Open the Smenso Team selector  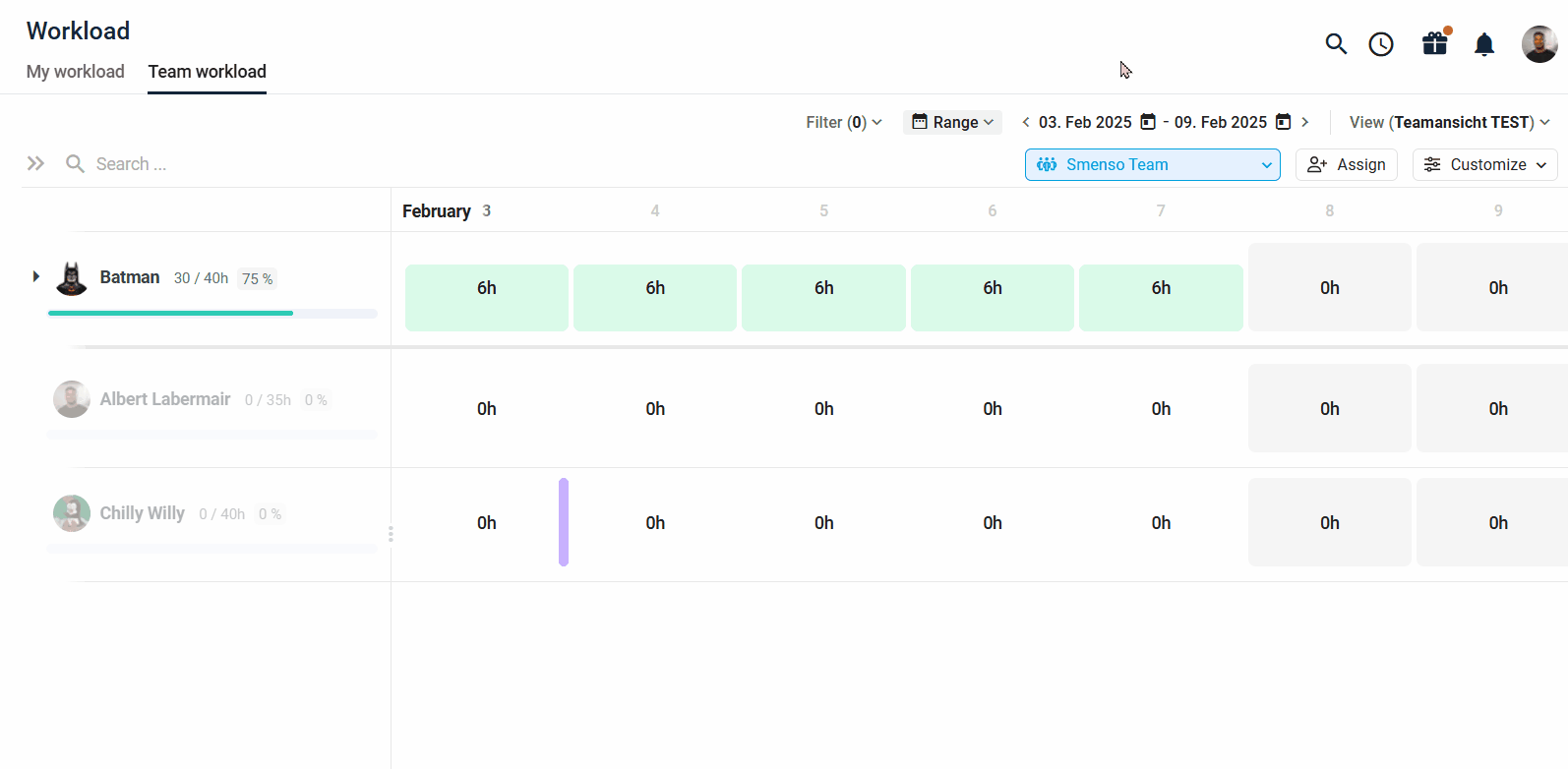tap(1152, 164)
